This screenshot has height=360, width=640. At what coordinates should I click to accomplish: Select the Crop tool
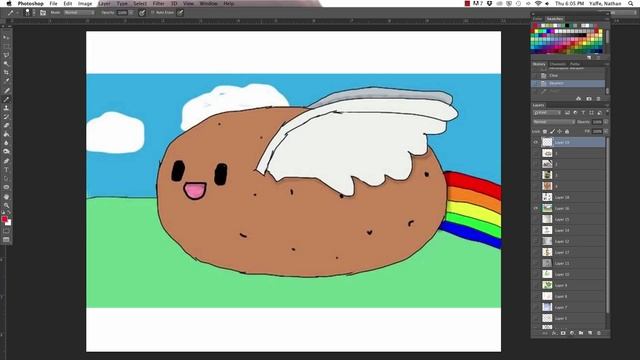click(x=6, y=72)
